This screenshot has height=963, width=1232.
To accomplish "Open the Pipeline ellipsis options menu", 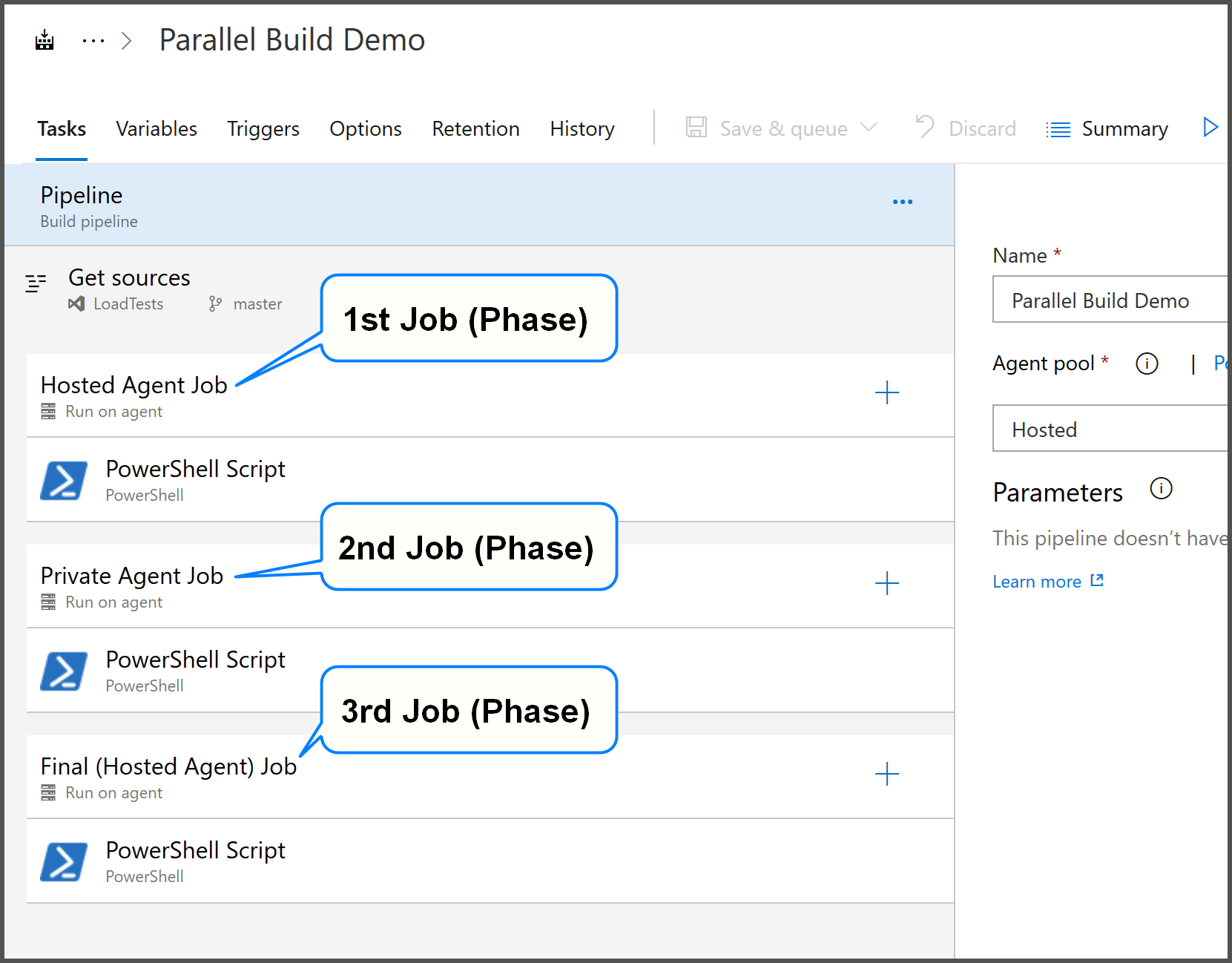I will pos(903,201).
